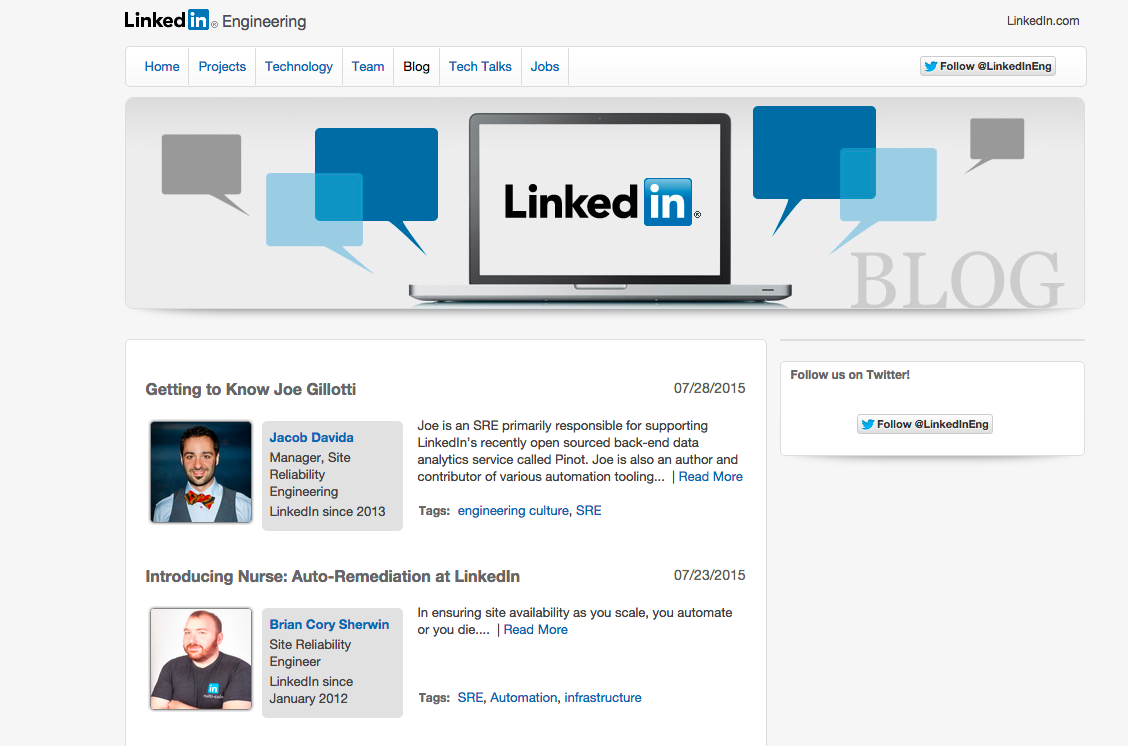Open the 'engineering culture' tag
1128x746 pixels.
tap(513, 510)
